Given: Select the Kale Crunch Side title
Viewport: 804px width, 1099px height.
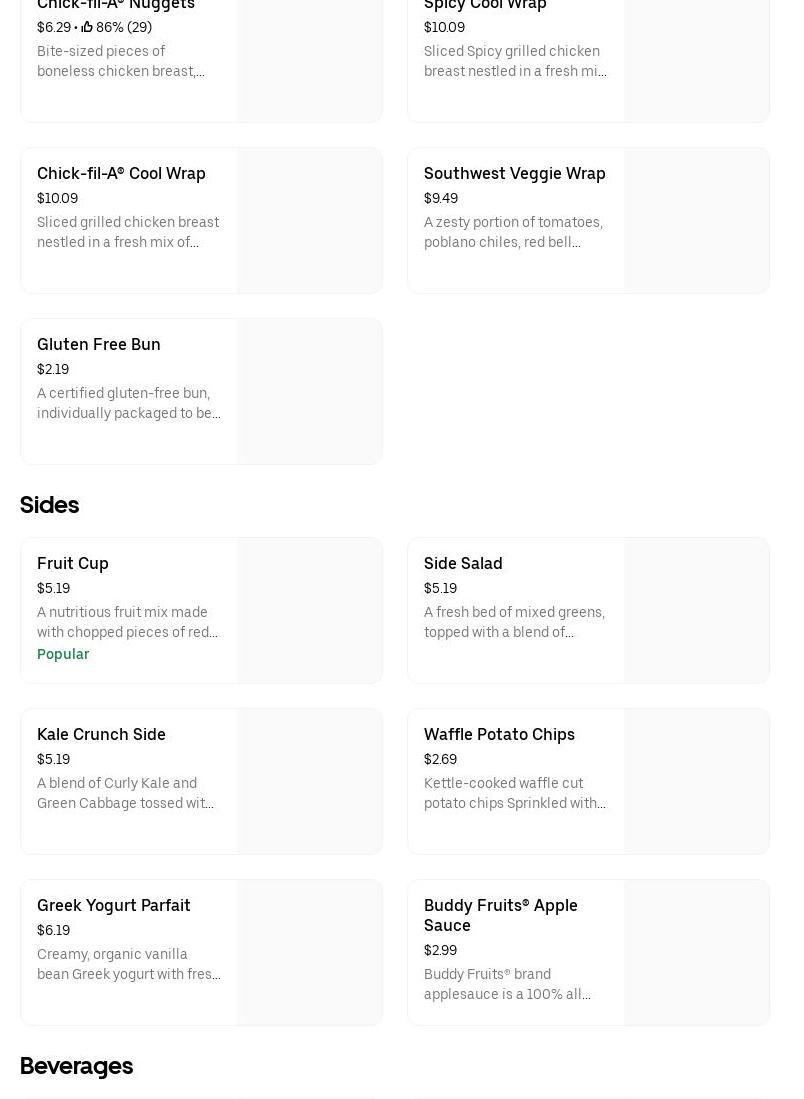Looking at the screenshot, I should [101, 734].
